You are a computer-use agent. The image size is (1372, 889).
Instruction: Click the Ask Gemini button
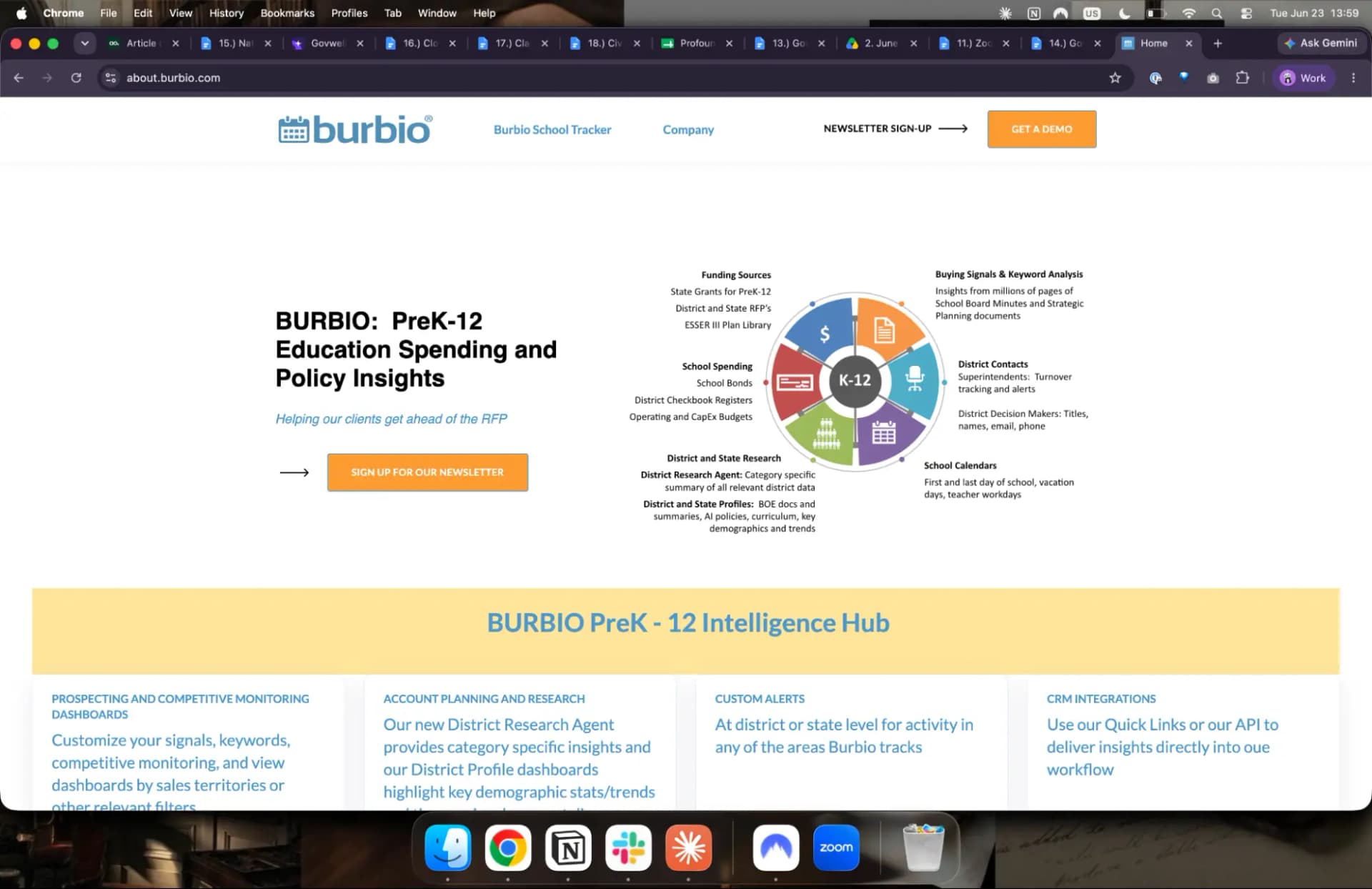tap(1321, 44)
